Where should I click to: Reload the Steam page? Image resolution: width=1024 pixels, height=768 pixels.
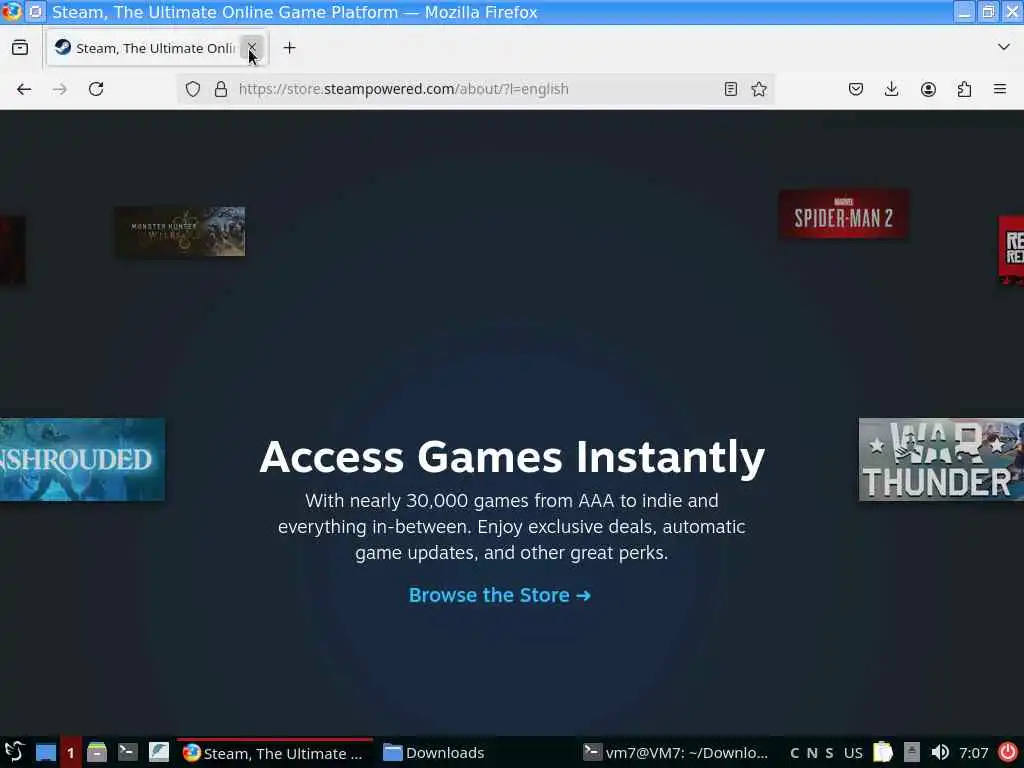click(96, 89)
